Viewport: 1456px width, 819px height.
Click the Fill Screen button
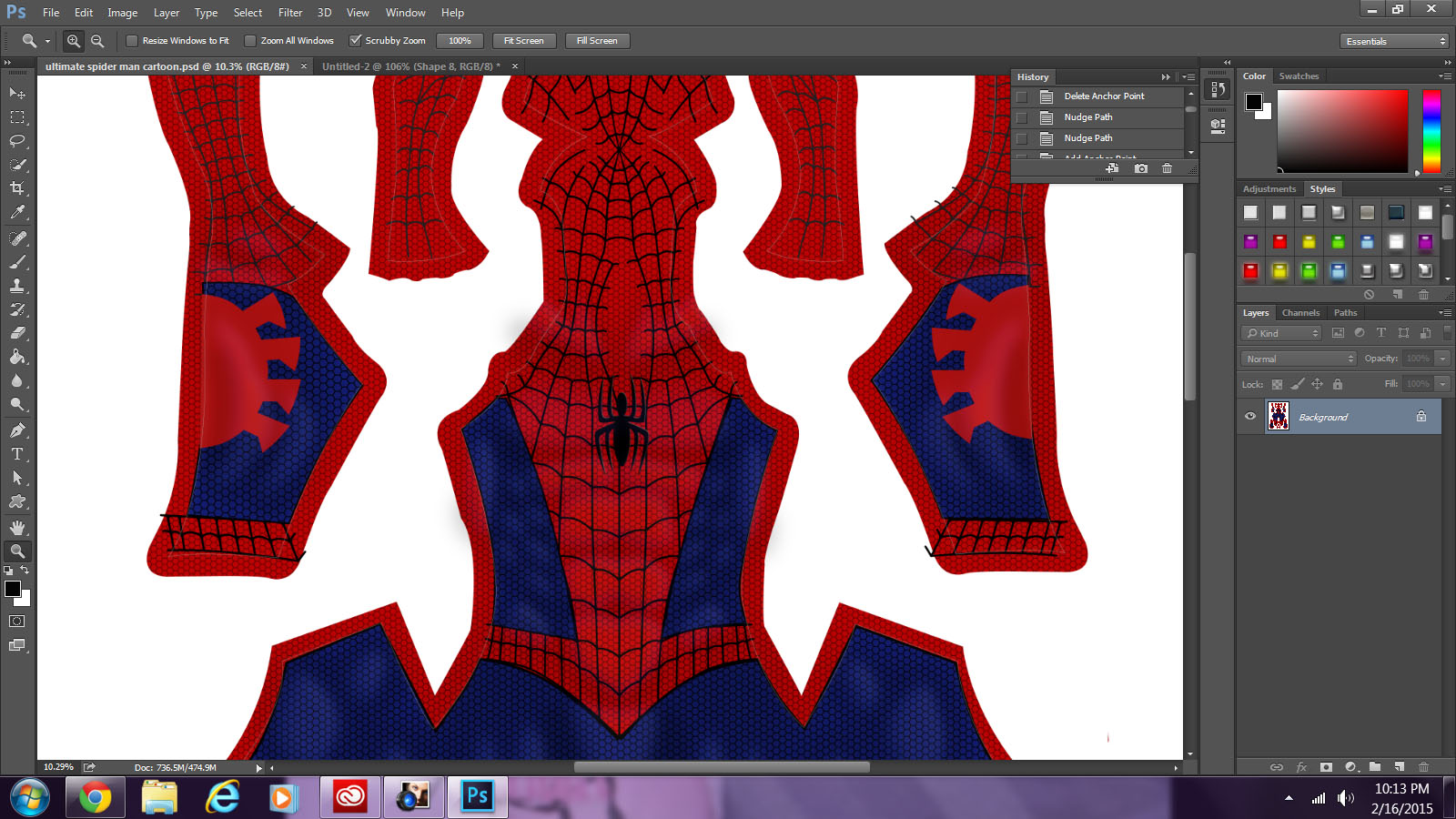pos(597,41)
